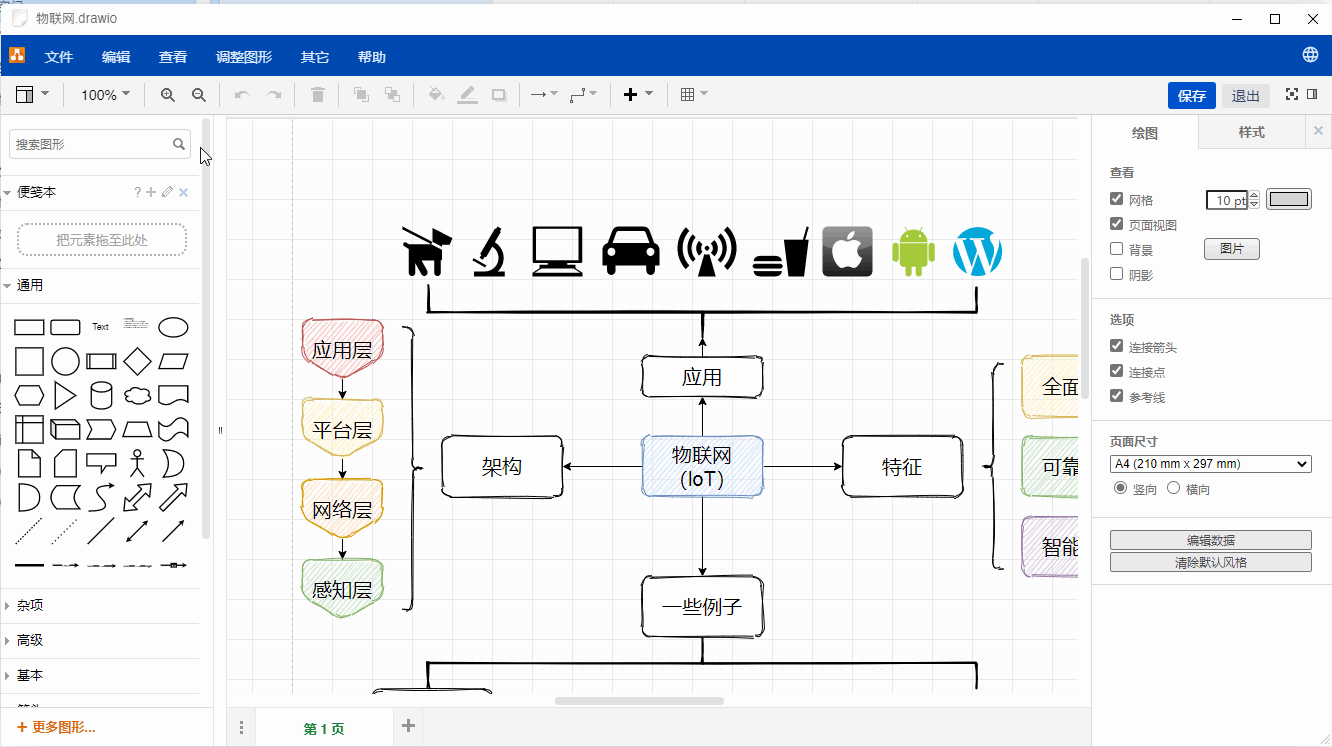Click the language globe icon
This screenshot has width=1332, height=747.
[x=1310, y=55]
